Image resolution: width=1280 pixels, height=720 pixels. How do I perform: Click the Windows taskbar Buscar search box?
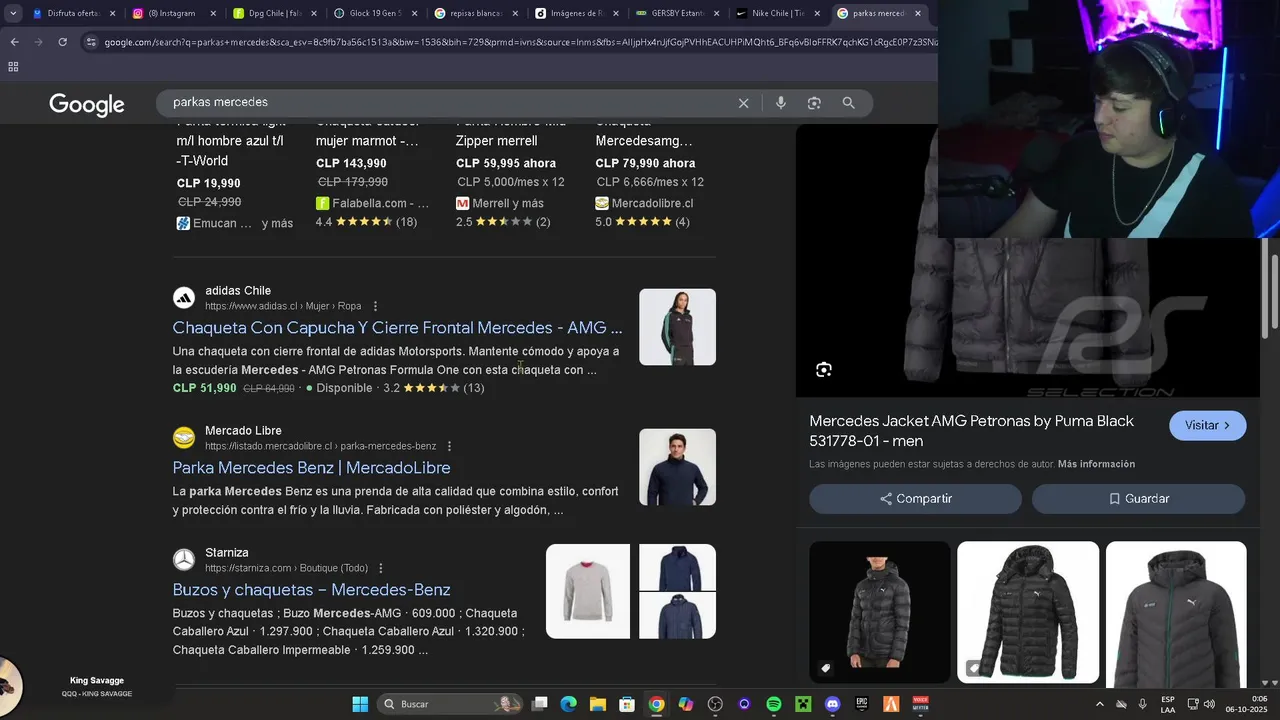tap(452, 704)
